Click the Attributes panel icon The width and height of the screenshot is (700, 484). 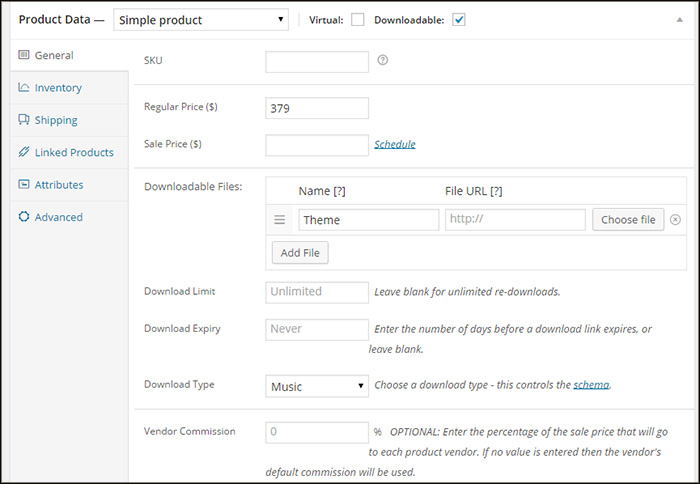point(24,184)
